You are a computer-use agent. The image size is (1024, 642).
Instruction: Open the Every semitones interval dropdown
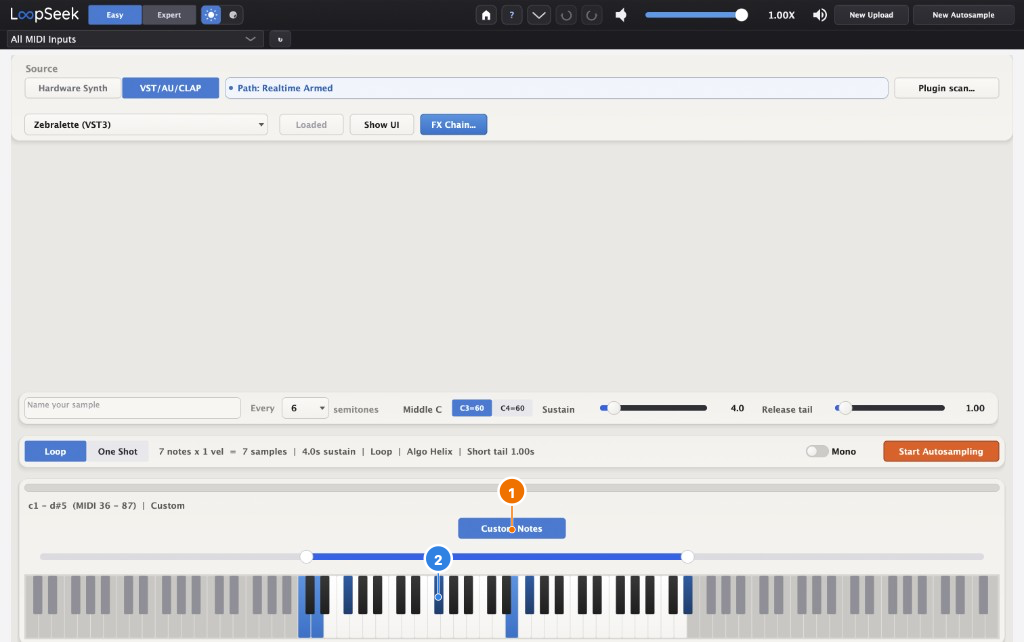(x=305, y=408)
